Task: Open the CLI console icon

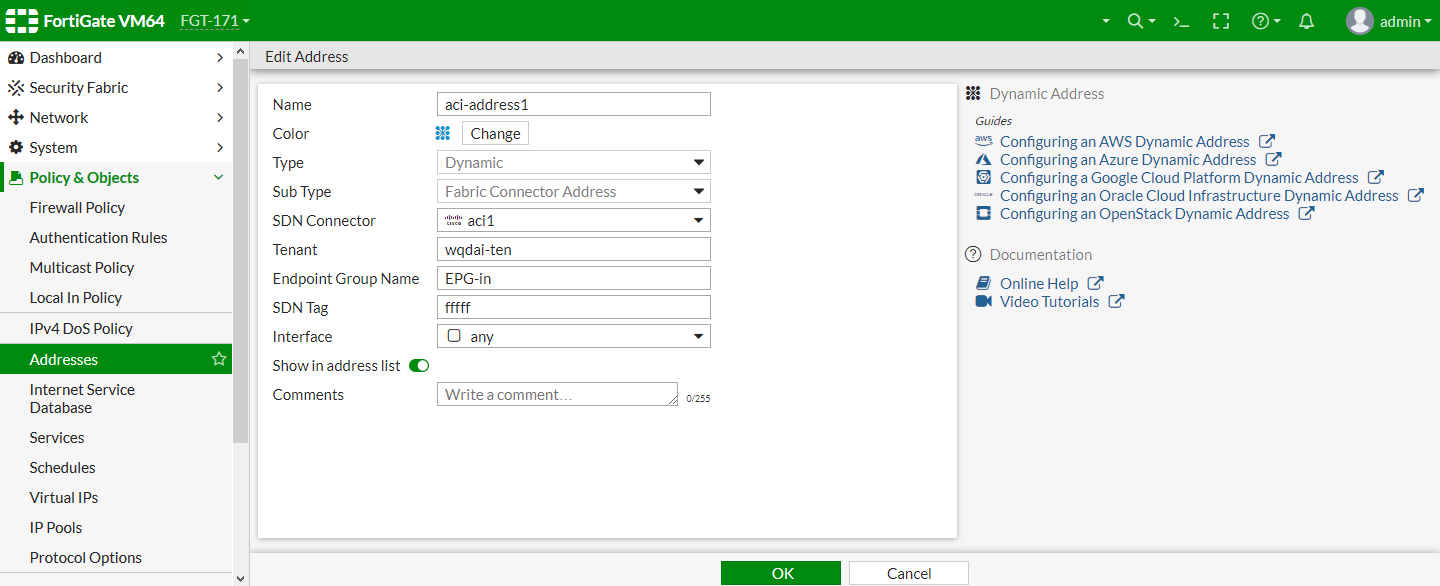Action: pos(1181,20)
